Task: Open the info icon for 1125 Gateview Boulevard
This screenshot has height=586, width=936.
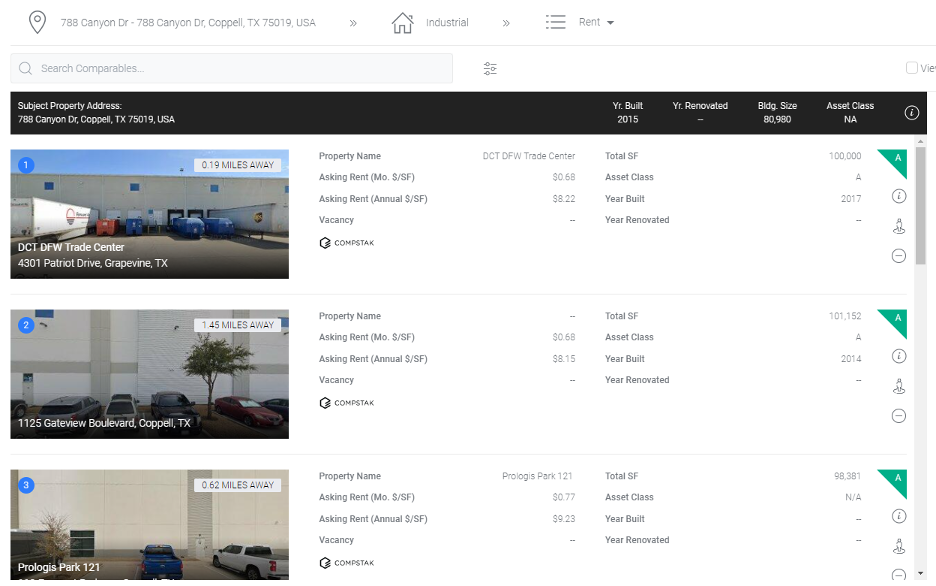Action: [898, 356]
